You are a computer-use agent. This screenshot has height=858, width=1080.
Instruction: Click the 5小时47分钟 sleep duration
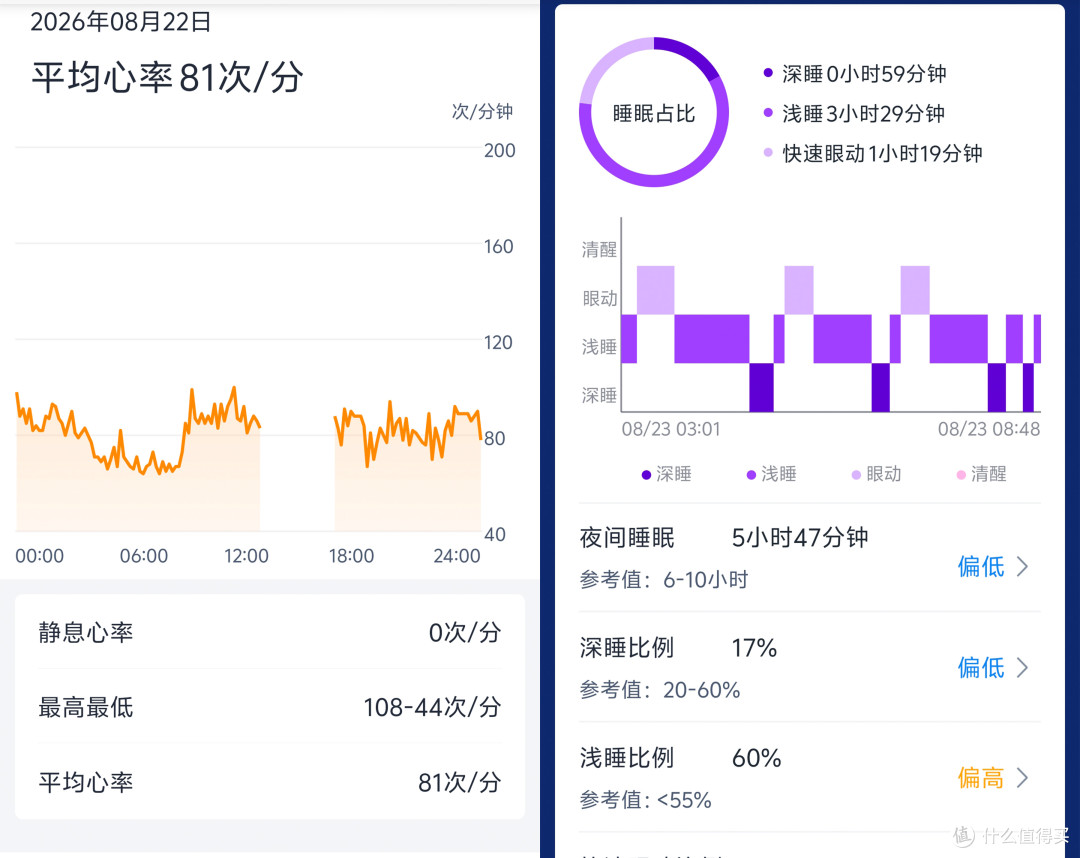[800, 538]
